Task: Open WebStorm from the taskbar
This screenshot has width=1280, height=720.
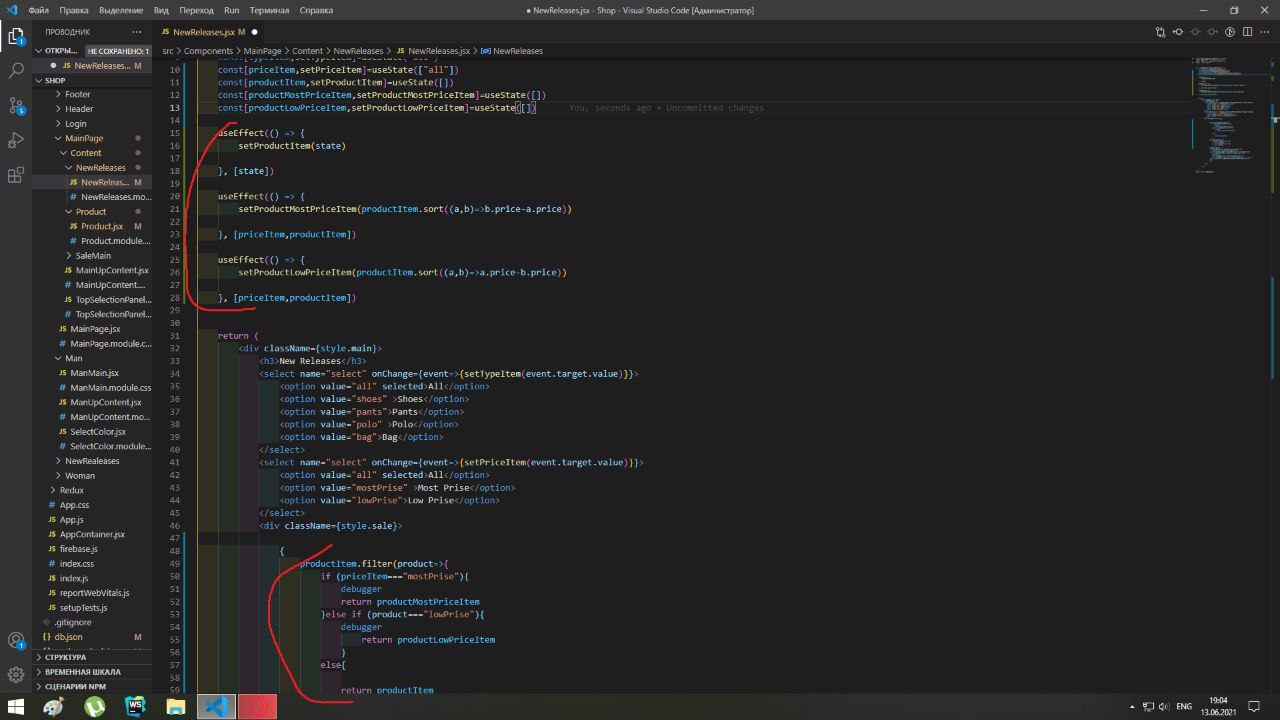Action: pyautogui.click(x=135, y=706)
